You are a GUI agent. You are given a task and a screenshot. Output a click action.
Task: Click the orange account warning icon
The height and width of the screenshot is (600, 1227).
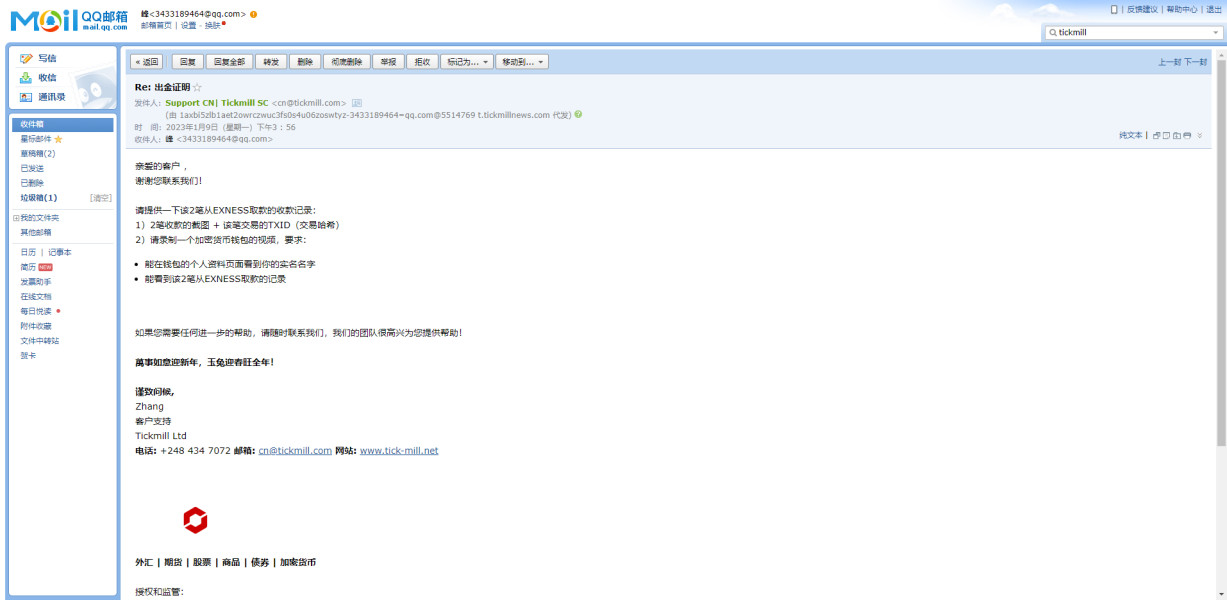click(x=253, y=14)
